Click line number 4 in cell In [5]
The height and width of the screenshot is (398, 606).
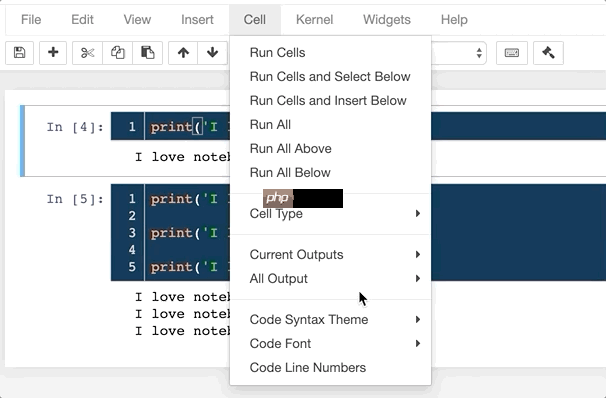pyautogui.click(x=132, y=250)
